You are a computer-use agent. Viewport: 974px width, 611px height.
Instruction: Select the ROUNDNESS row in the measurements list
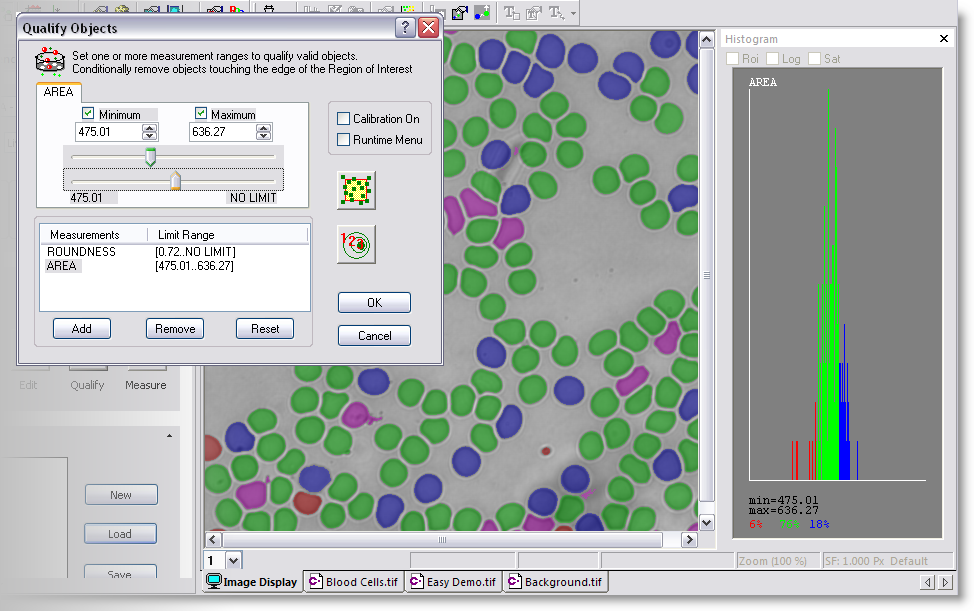pyautogui.click(x=82, y=252)
